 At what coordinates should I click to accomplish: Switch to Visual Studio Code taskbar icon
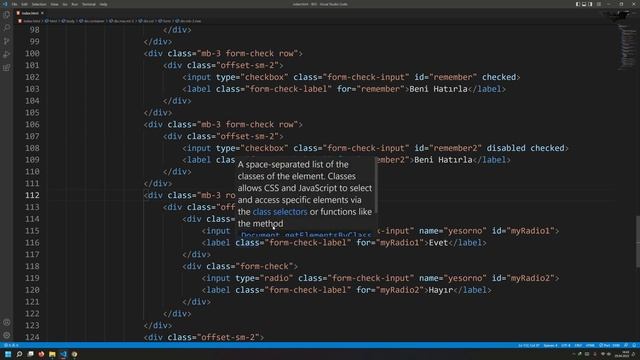pos(63,354)
